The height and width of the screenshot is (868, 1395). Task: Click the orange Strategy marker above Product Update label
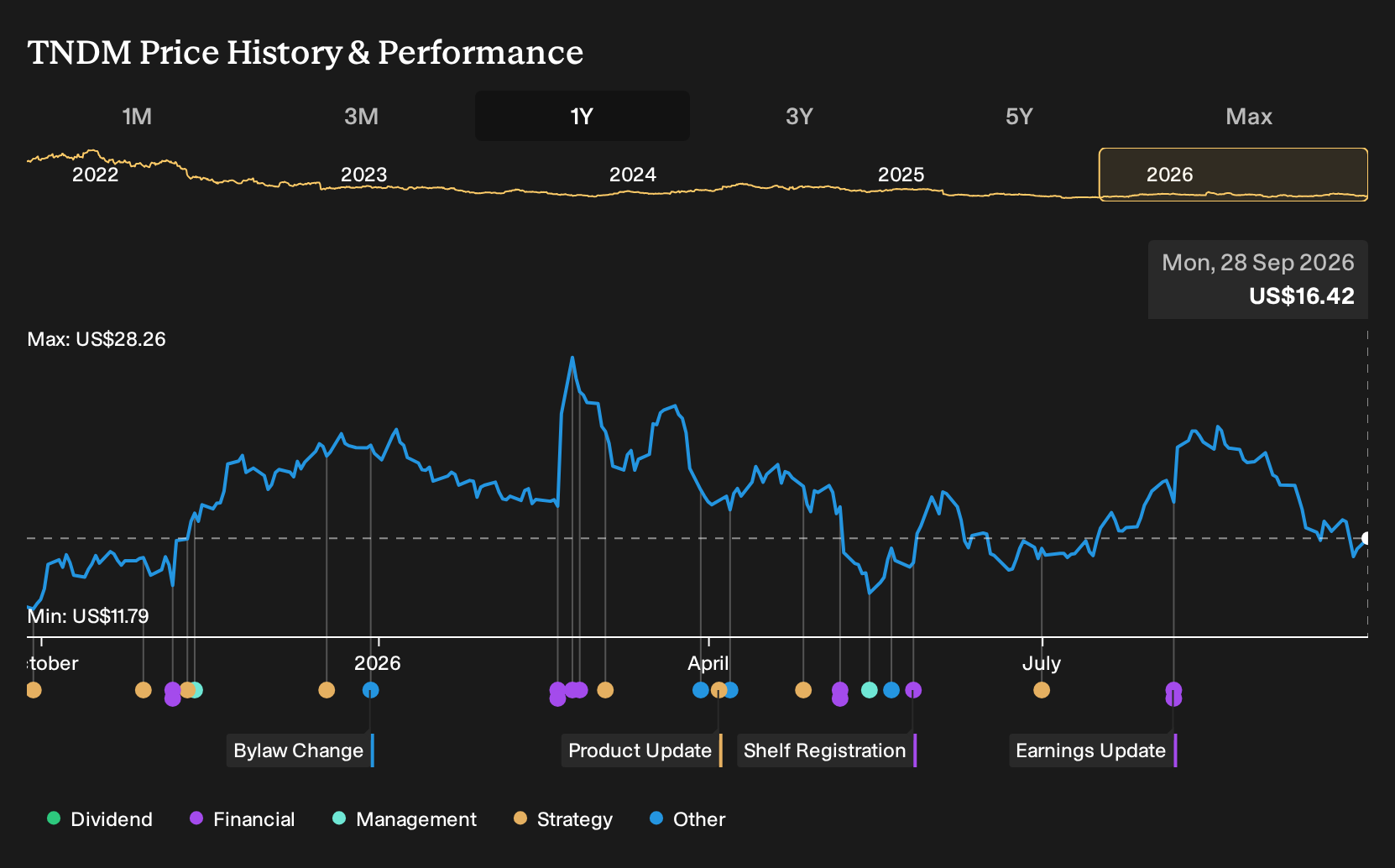pos(718,690)
